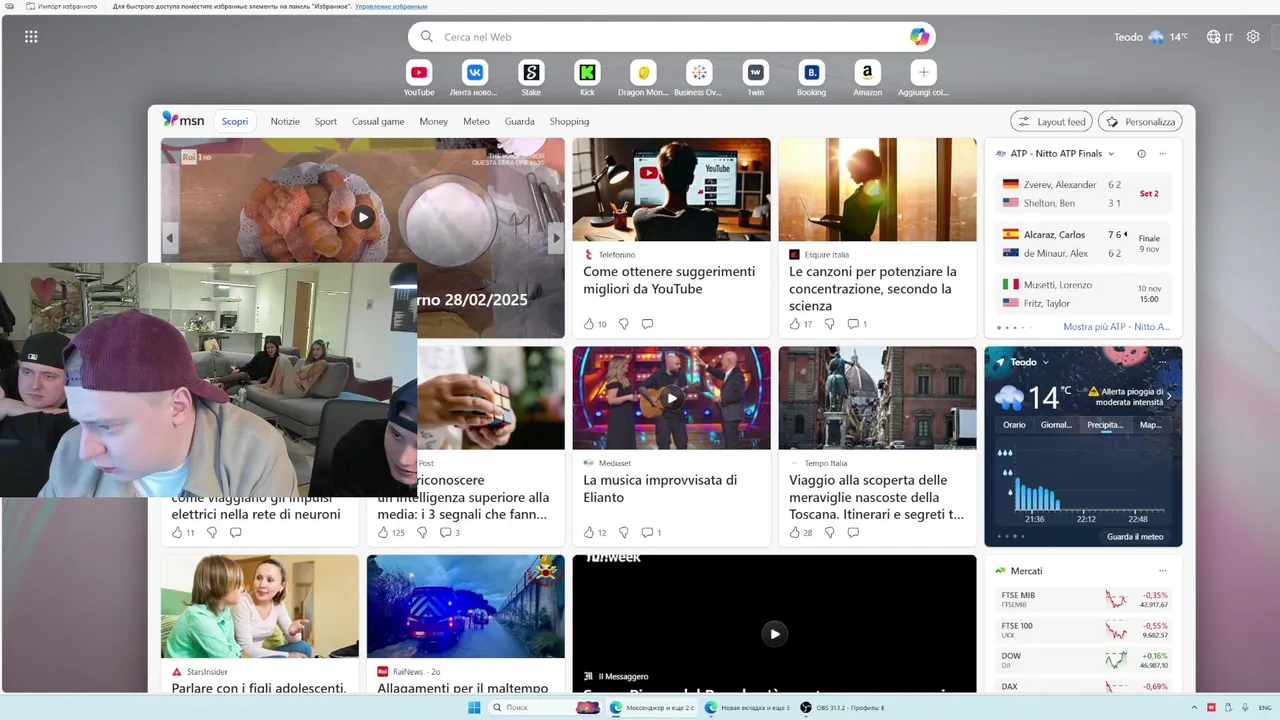
Task: Switch to the Sport tab
Action: (x=326, y=121)
